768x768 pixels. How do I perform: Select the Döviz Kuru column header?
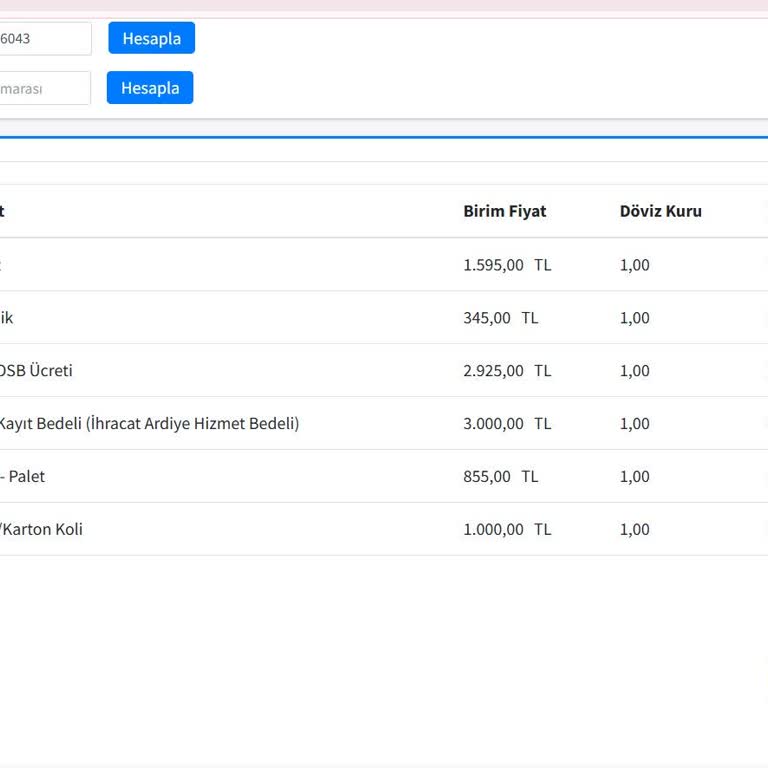(x=660, y=211)
